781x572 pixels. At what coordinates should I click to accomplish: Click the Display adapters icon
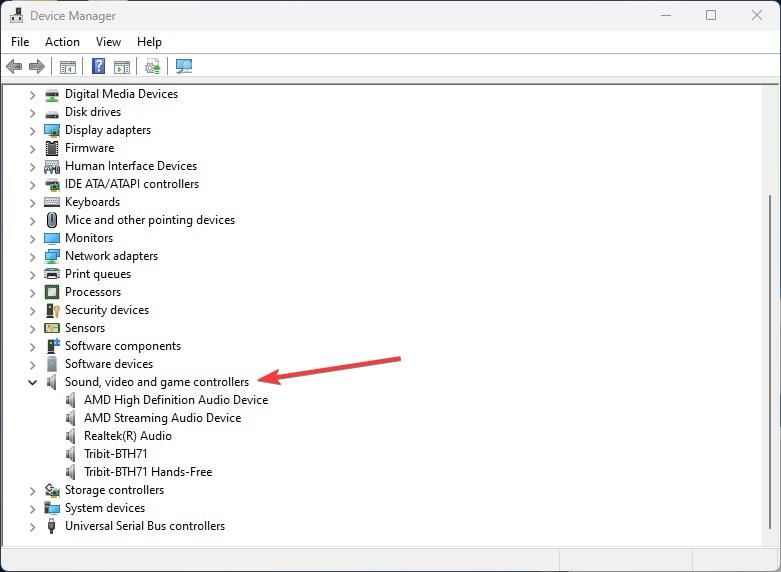(x=52, y=131)
